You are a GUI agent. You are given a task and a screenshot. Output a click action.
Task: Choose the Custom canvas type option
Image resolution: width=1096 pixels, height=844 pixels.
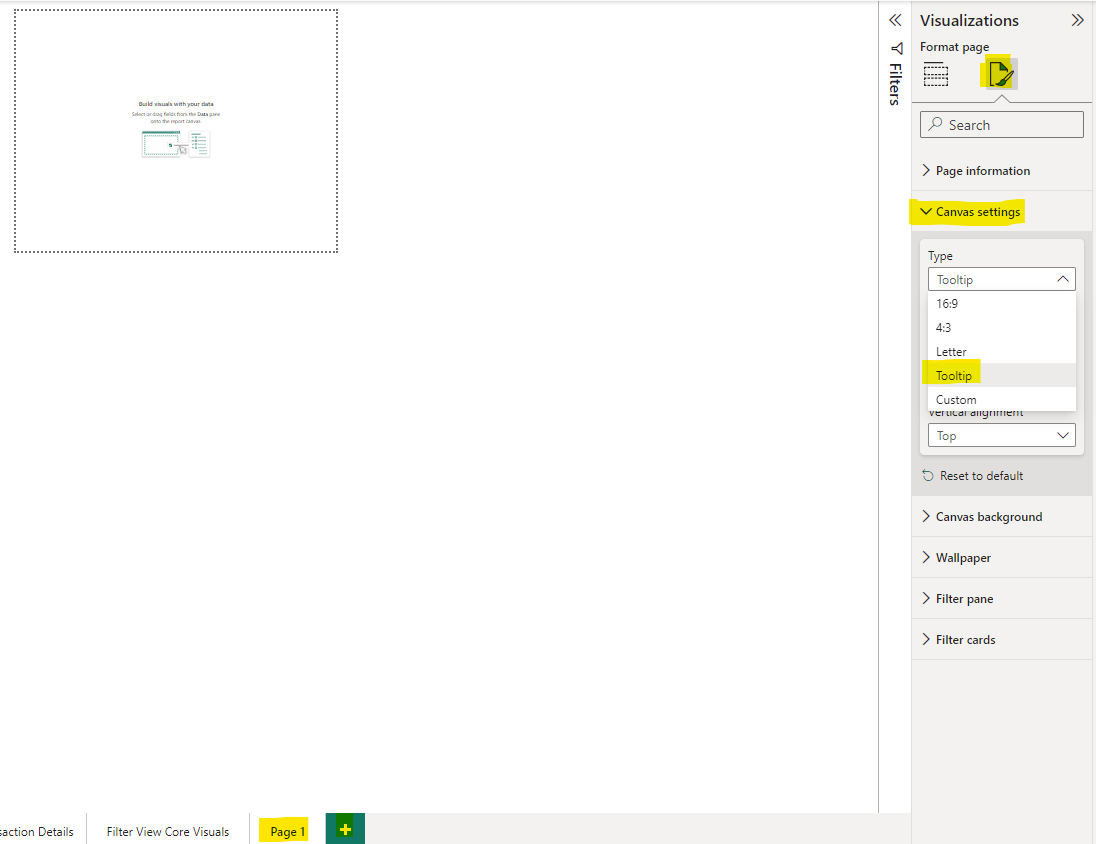(1002, 399)
